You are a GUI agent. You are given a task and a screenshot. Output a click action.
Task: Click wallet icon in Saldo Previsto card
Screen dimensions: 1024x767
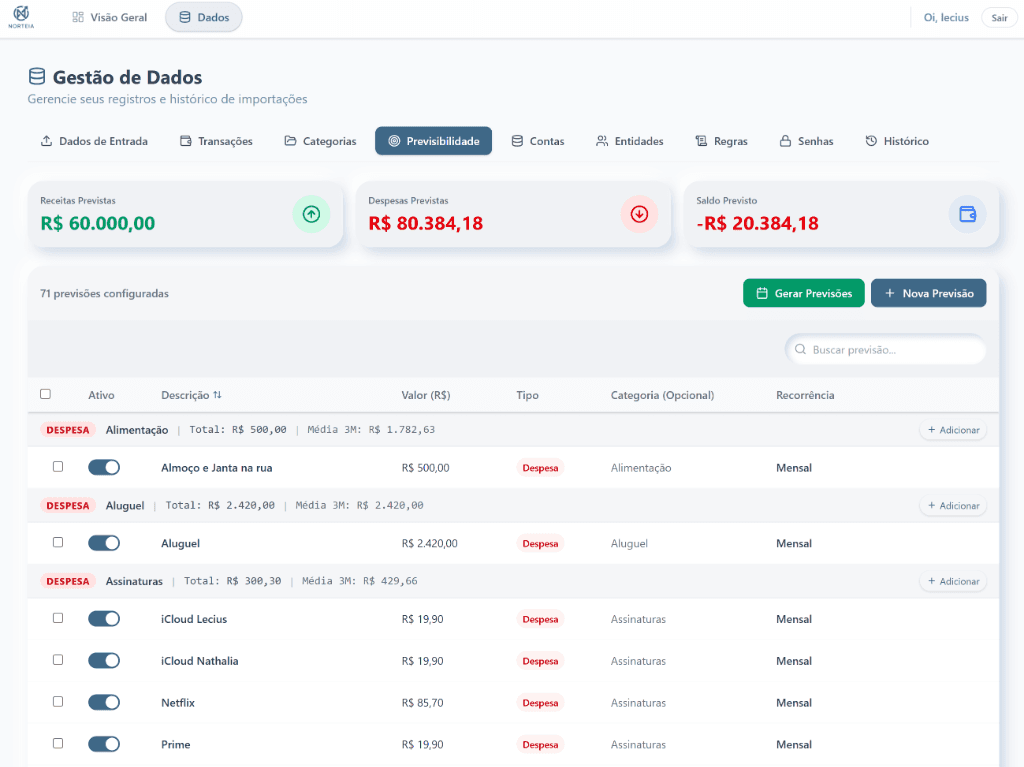click(x=967, y=214)
